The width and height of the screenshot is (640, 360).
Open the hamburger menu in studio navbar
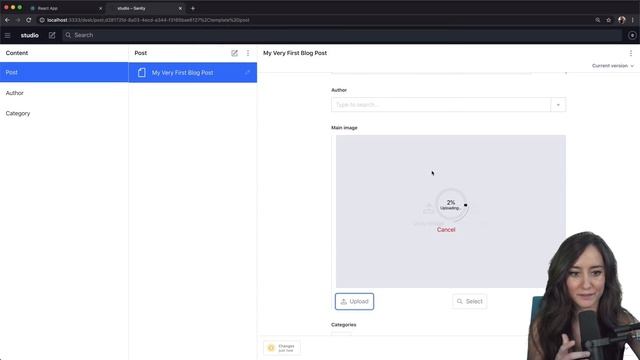(7, 36)
